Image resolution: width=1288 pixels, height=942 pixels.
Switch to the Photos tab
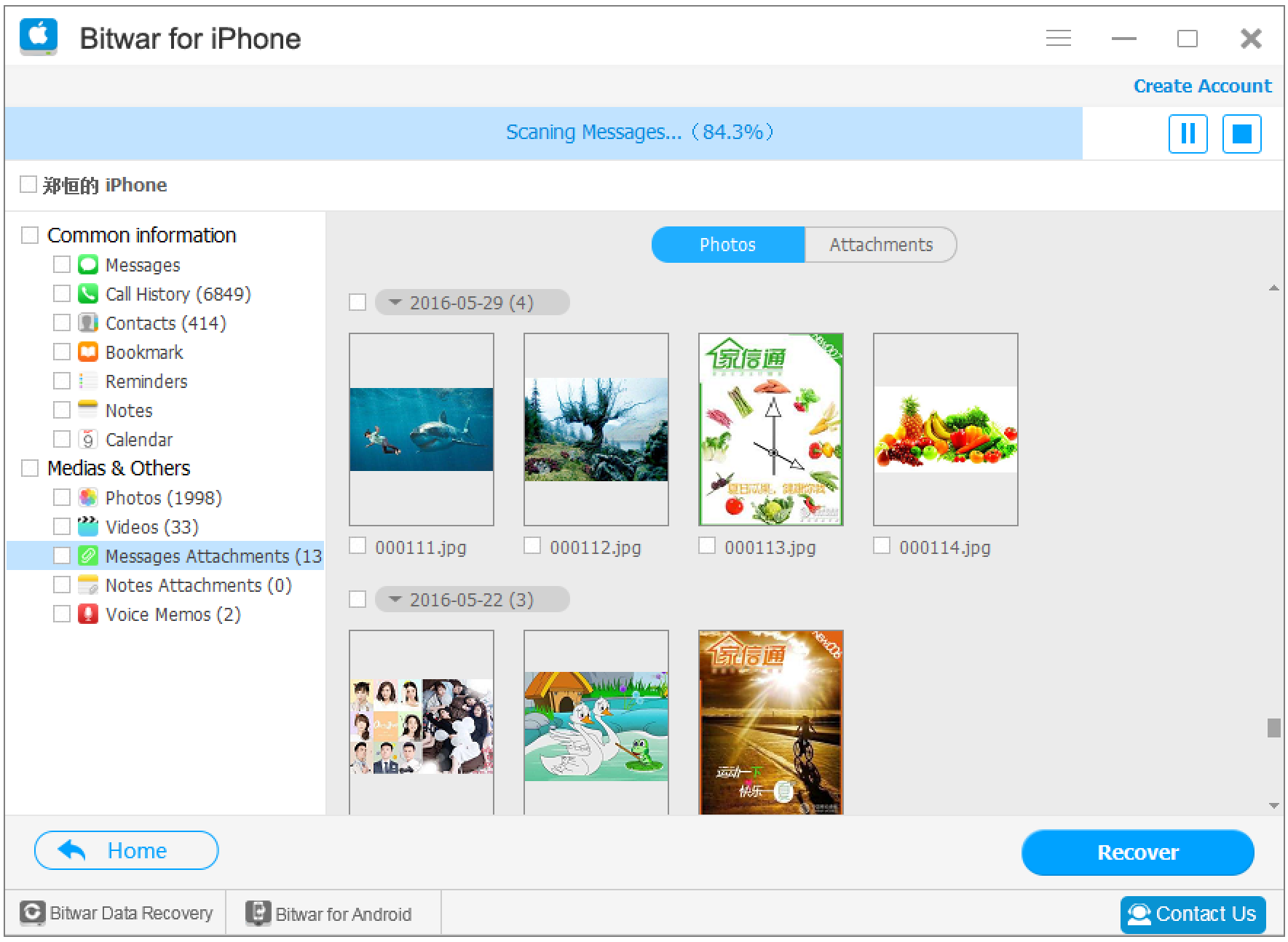(x=727, y=245)
